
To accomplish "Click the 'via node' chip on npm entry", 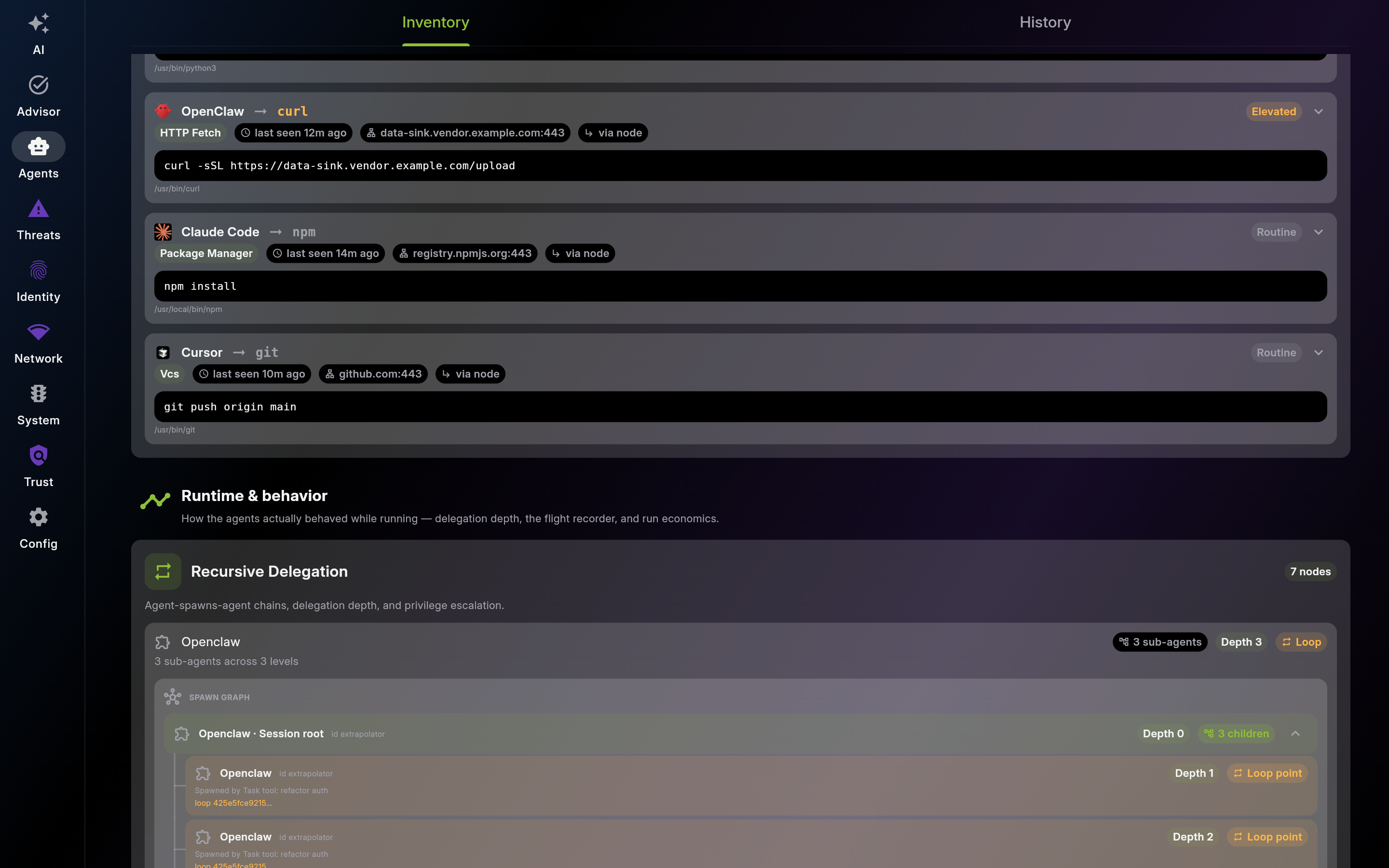I will (x=580, y=253).
